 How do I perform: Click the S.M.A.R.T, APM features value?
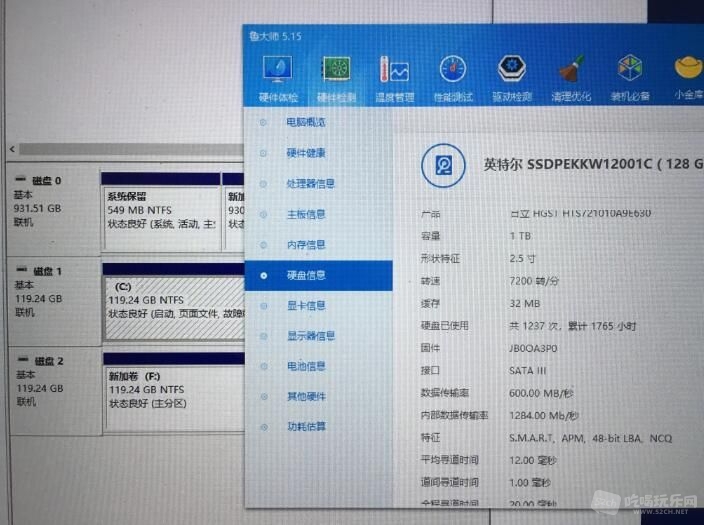[x=590, y=438]
